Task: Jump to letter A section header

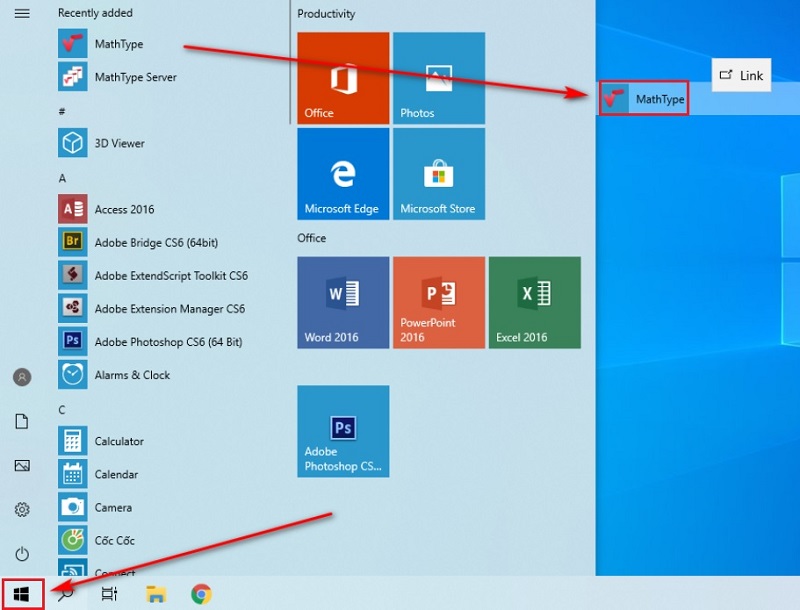Action: pyautogui.click(x=62, y=178)
